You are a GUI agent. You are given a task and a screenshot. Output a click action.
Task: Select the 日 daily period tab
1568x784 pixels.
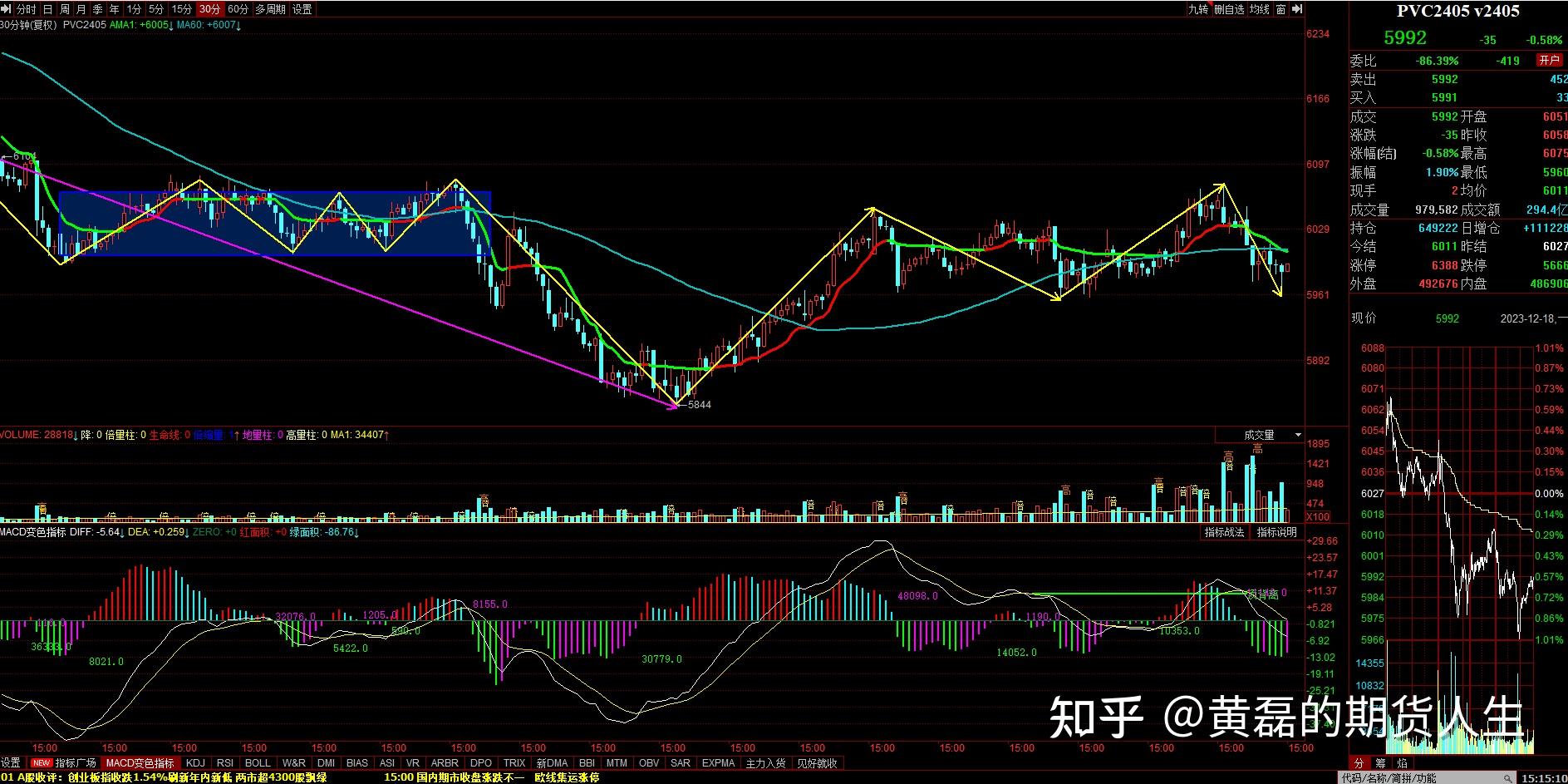pyautogui.click(x=47, y=9)
